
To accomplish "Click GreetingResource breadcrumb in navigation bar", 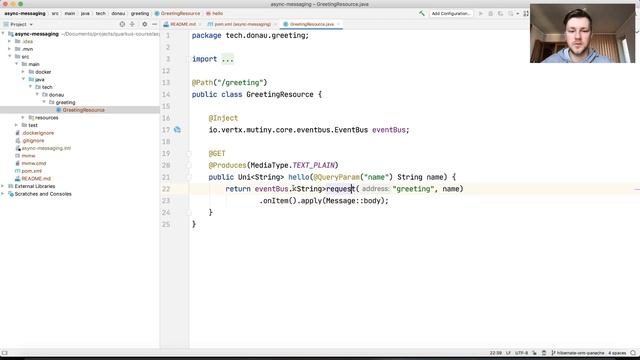I will pyautogui.click(x=178, y=13).
